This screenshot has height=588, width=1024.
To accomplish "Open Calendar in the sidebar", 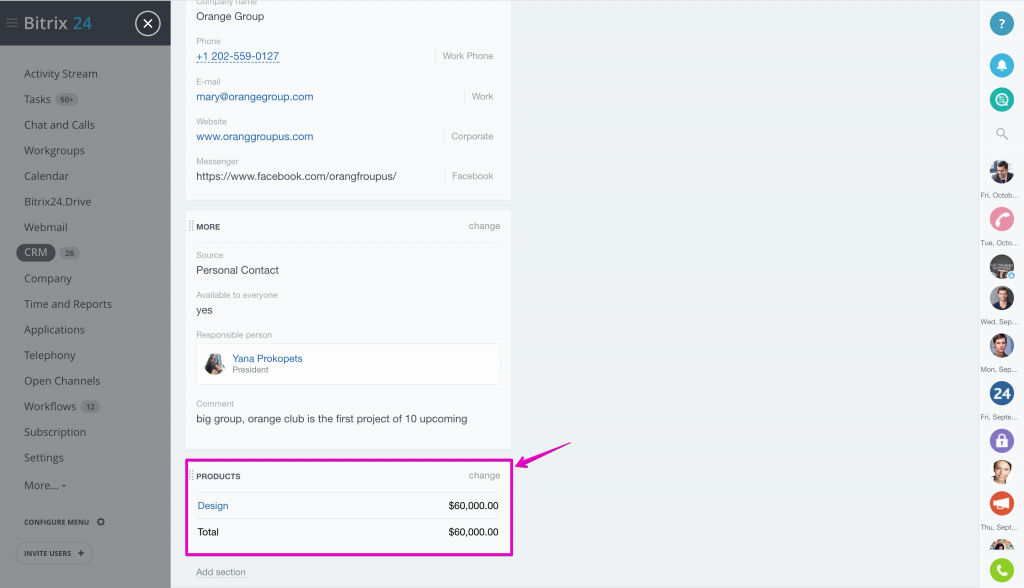I will 46,176.
